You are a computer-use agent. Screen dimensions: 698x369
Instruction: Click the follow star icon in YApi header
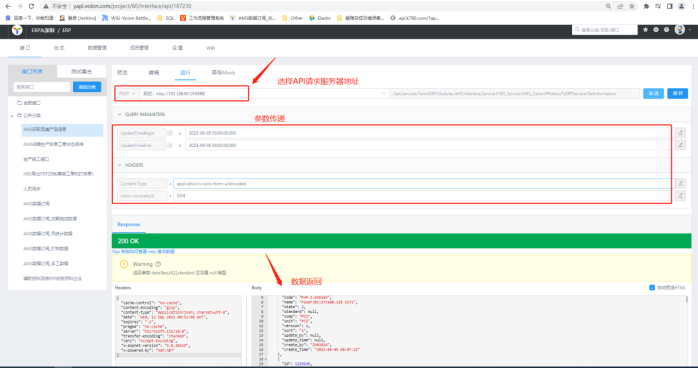(645, 30)
